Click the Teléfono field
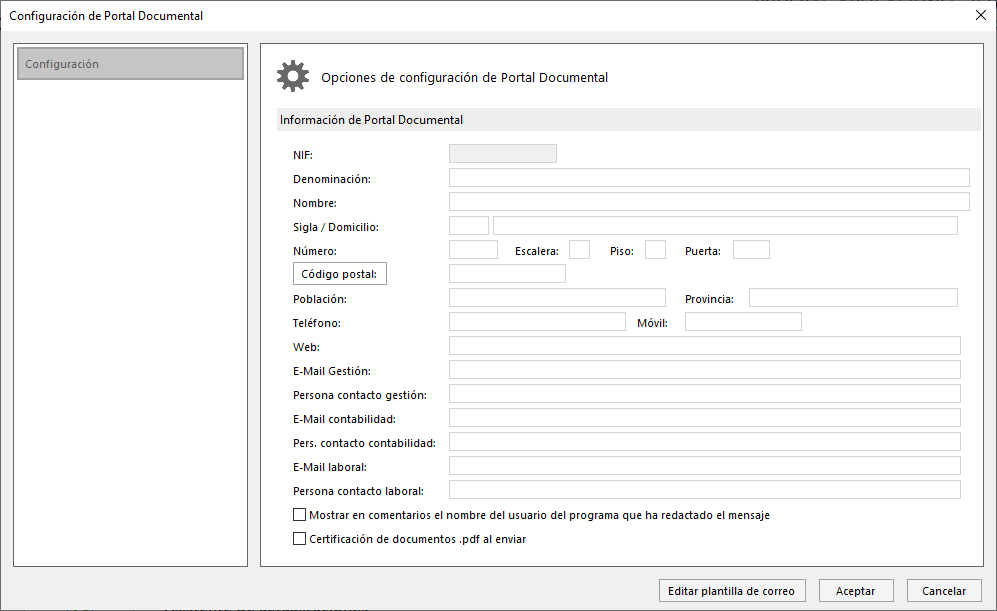 [537, 322]
